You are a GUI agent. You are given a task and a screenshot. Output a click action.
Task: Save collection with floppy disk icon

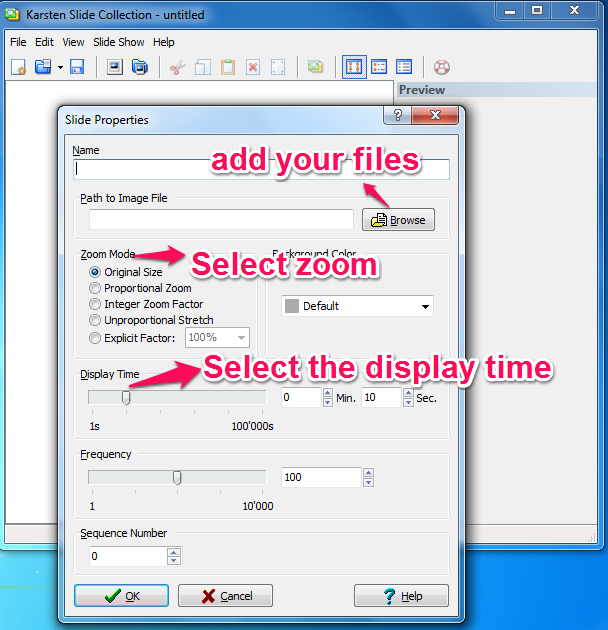pyautogui.click(x=77, y=67)
